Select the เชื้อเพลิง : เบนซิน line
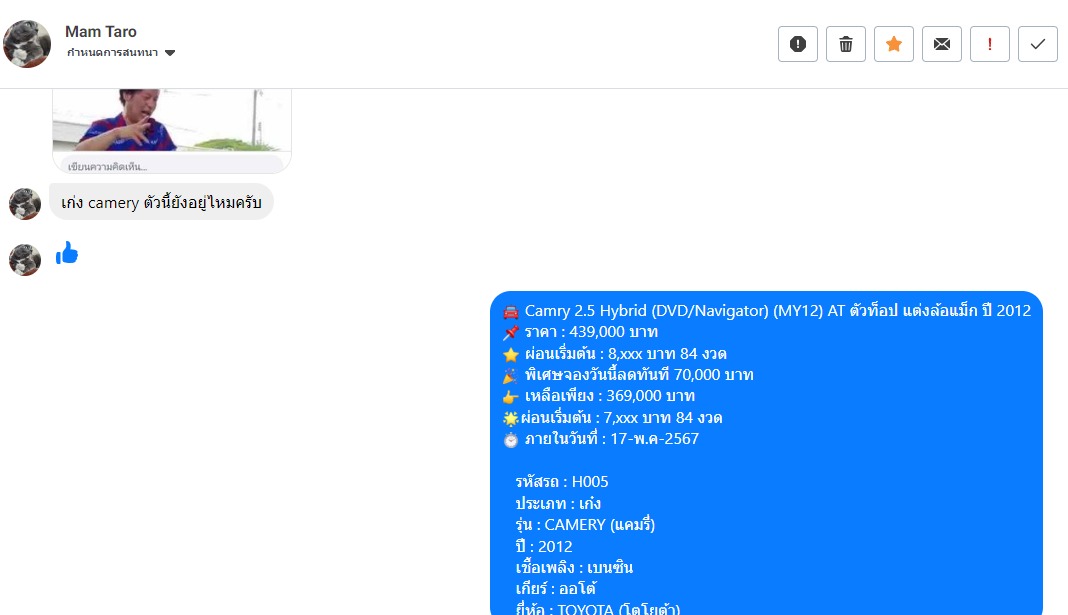1068x615 pixels. click(x=574, y=567)
